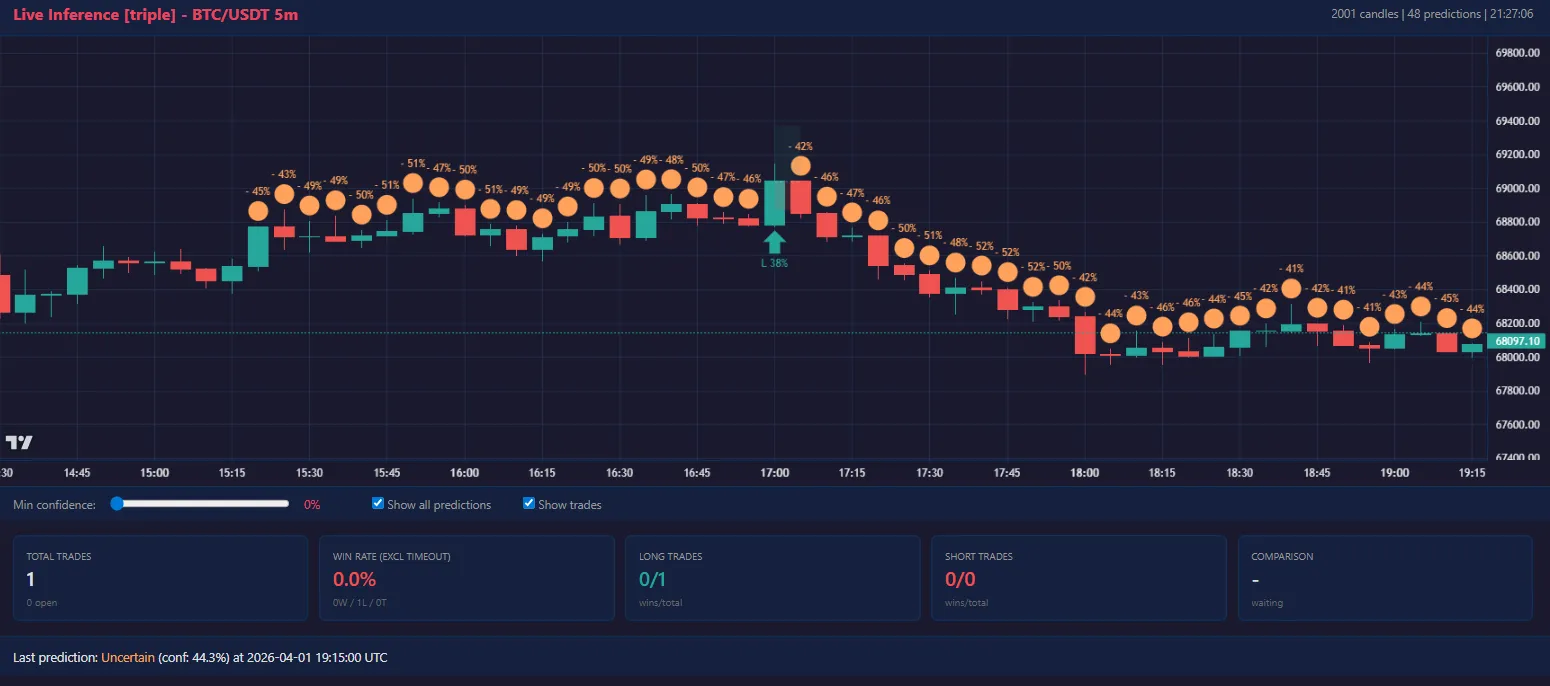Click the Long Trades value 0/1
The width and height of the screenshot is (1550, 686).
(653, 579)
